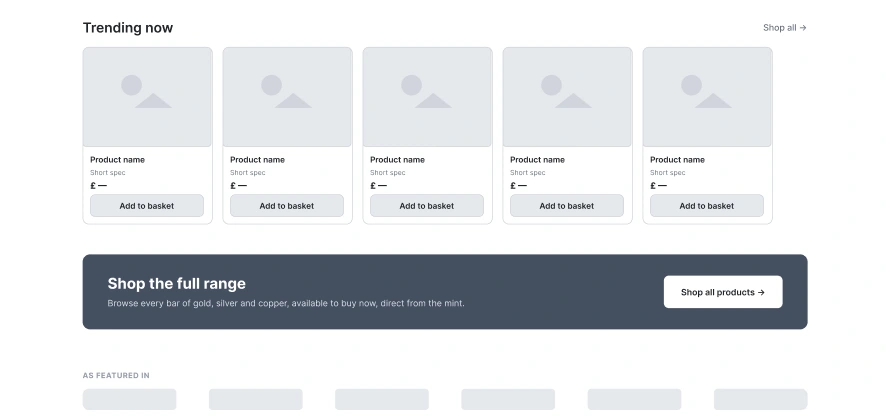
Task: Click the Shop the full range heading
Action: [177, 284]
